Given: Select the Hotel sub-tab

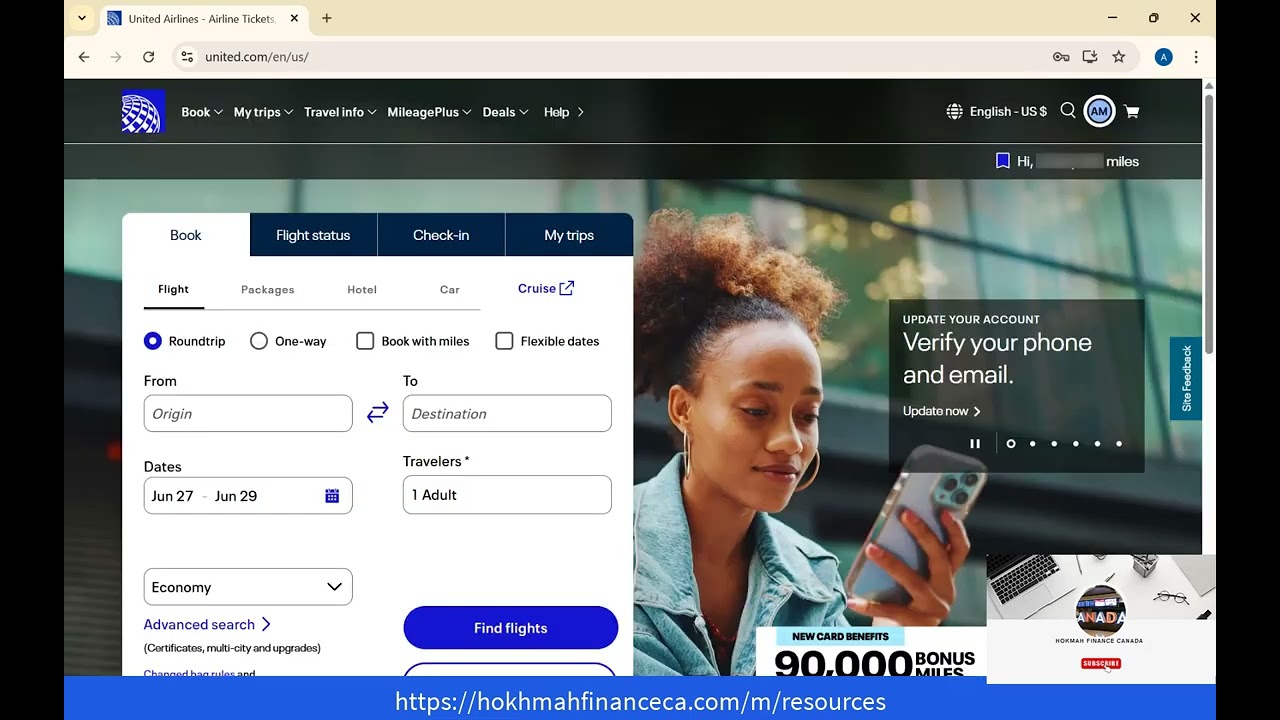Looking at the screenshot, I should [362, 290].
